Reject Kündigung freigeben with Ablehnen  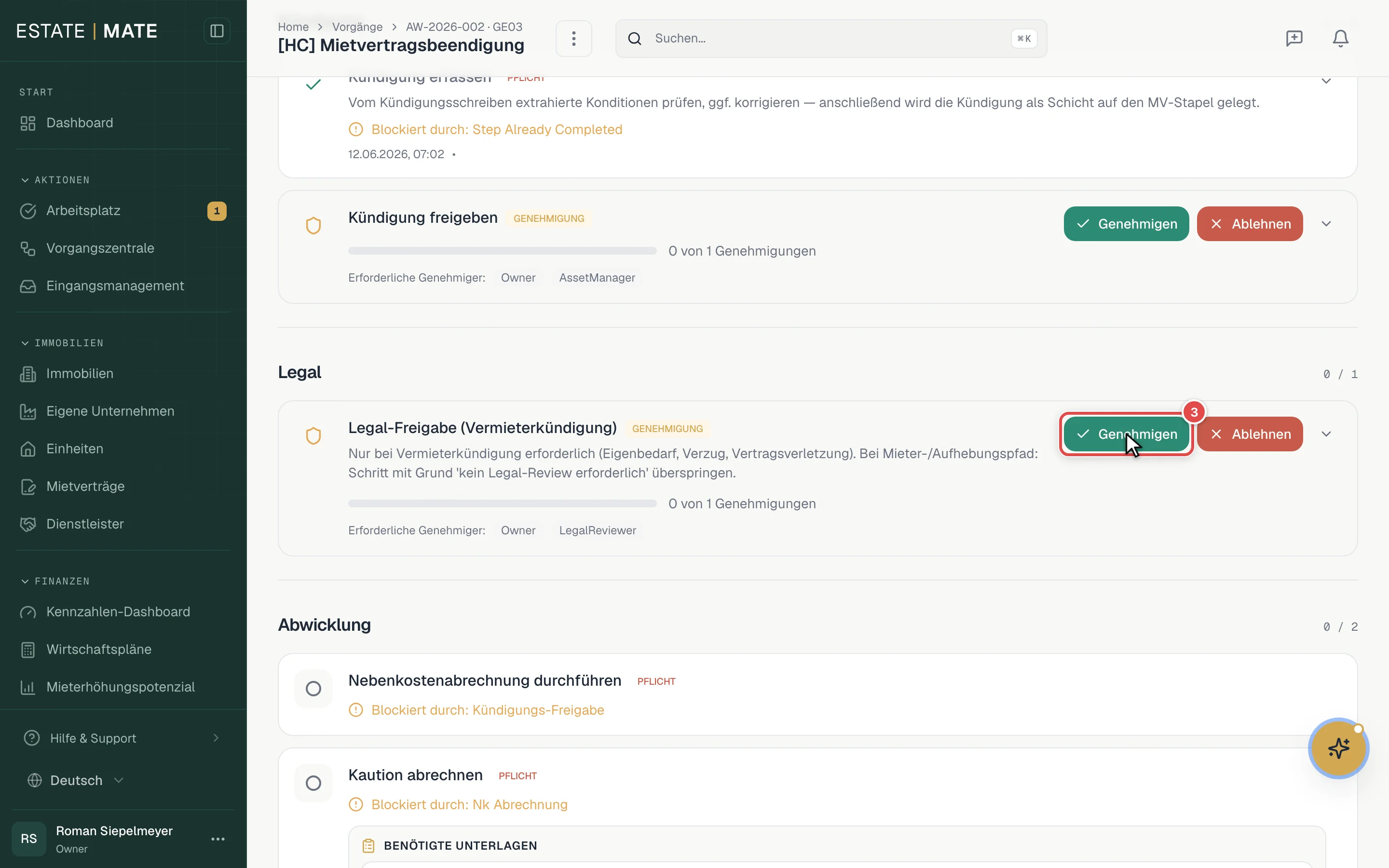[1250, 224]
